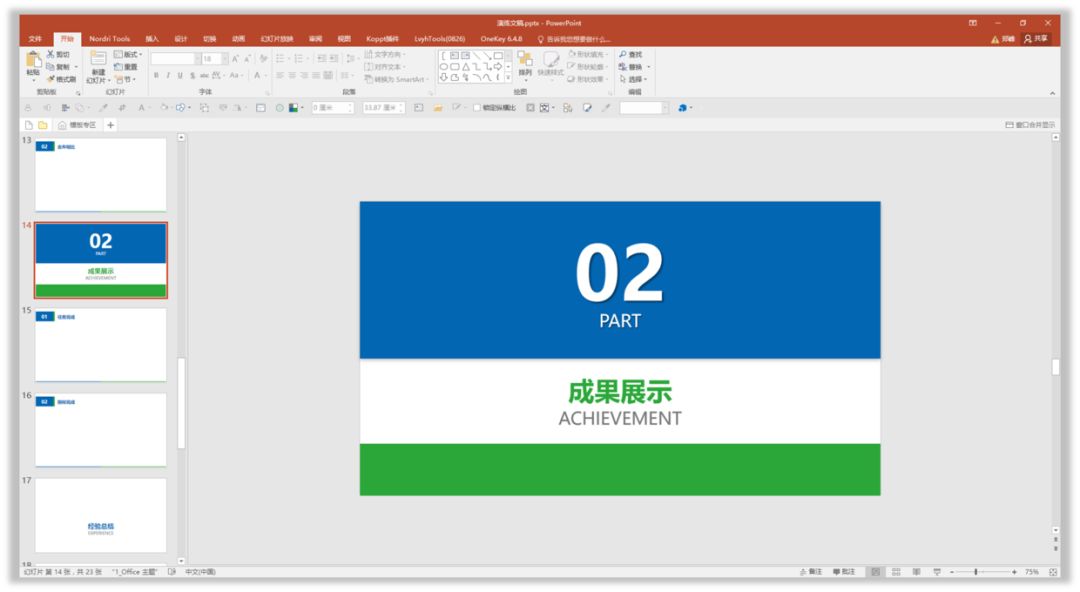Collapse the ribbon with chevron arrow
The height and width of the screenshot is (592, 1080).
coord(1052,93)
